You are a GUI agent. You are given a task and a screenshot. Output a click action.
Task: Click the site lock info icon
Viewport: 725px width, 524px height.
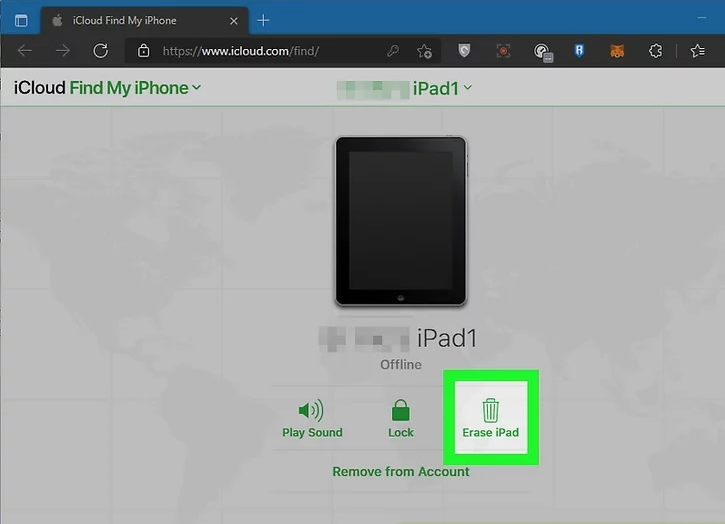tap(143, 51)
